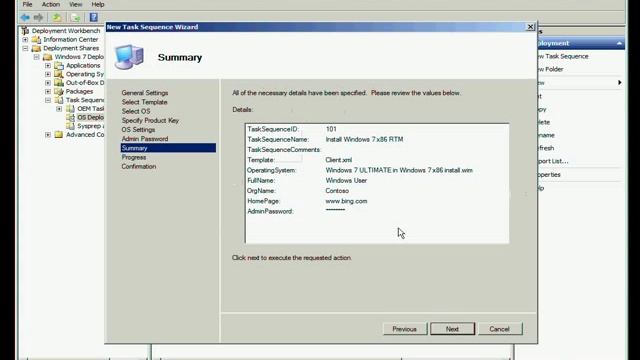Screen dimensions: 640x360
Task: Open the View menu
Action: 76,4
